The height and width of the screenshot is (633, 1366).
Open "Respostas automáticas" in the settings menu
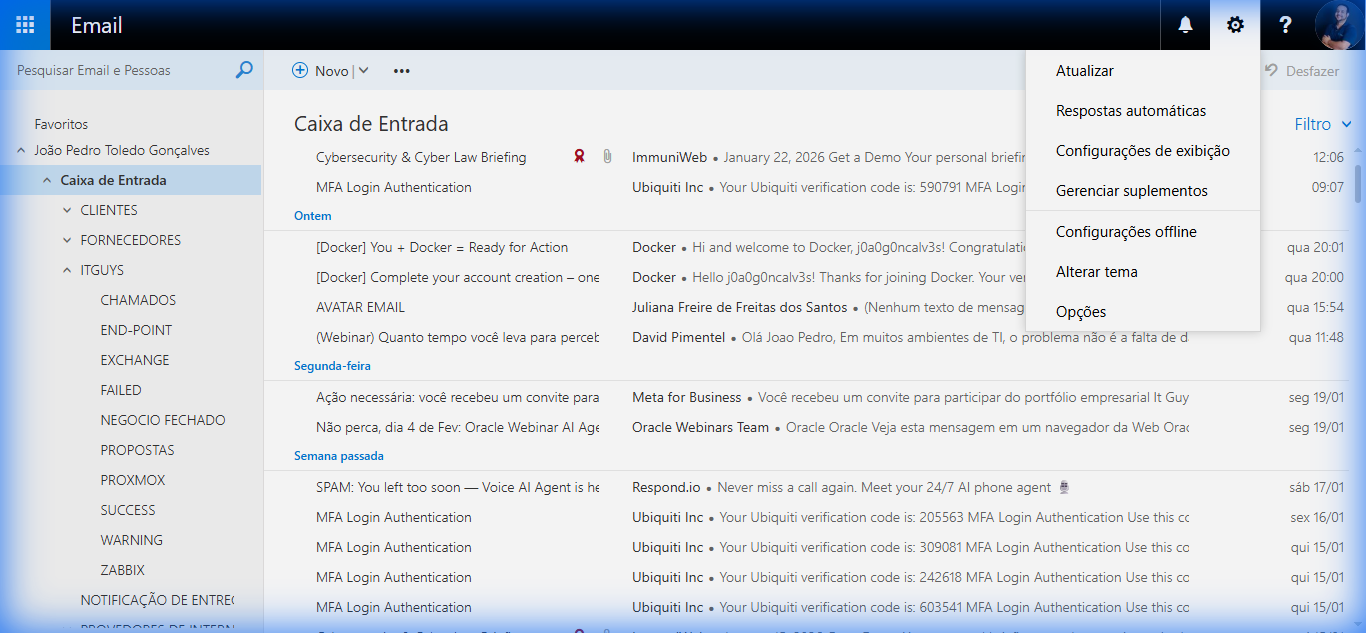click(x=1131, y=110)
